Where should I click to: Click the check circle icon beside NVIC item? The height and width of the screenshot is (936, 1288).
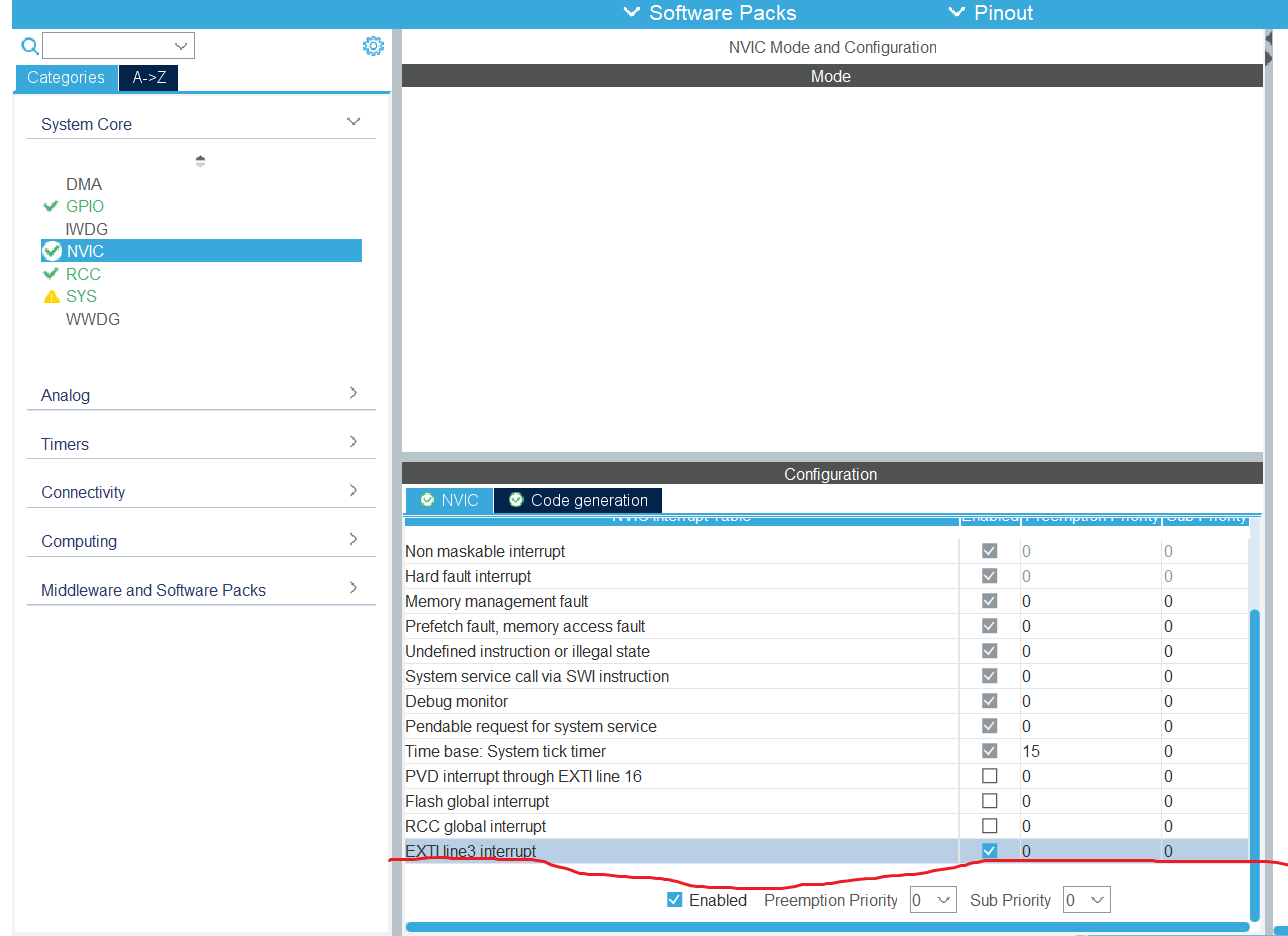(52, 251)
